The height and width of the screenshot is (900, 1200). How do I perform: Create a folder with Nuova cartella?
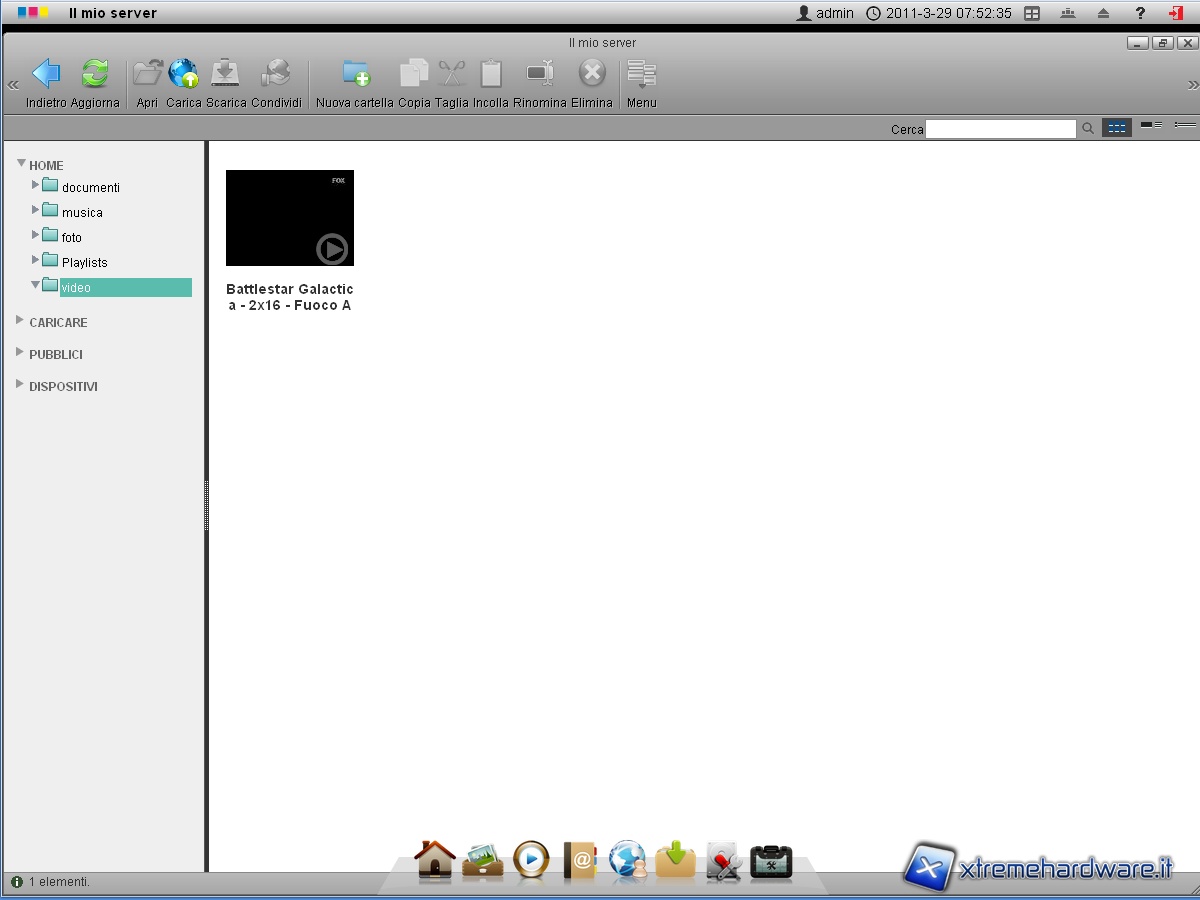click(x=355, y=74)
